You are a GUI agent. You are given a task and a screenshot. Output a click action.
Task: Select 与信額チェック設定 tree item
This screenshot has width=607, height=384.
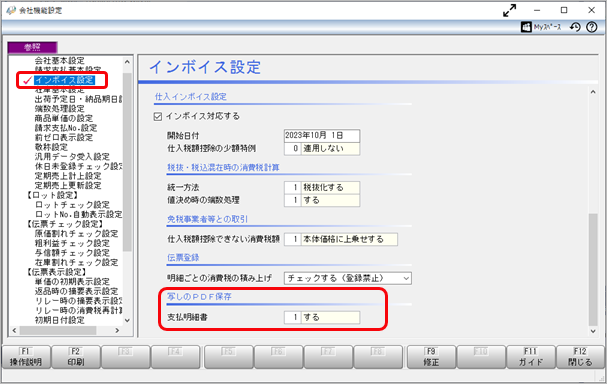click(x=72, y=253)
